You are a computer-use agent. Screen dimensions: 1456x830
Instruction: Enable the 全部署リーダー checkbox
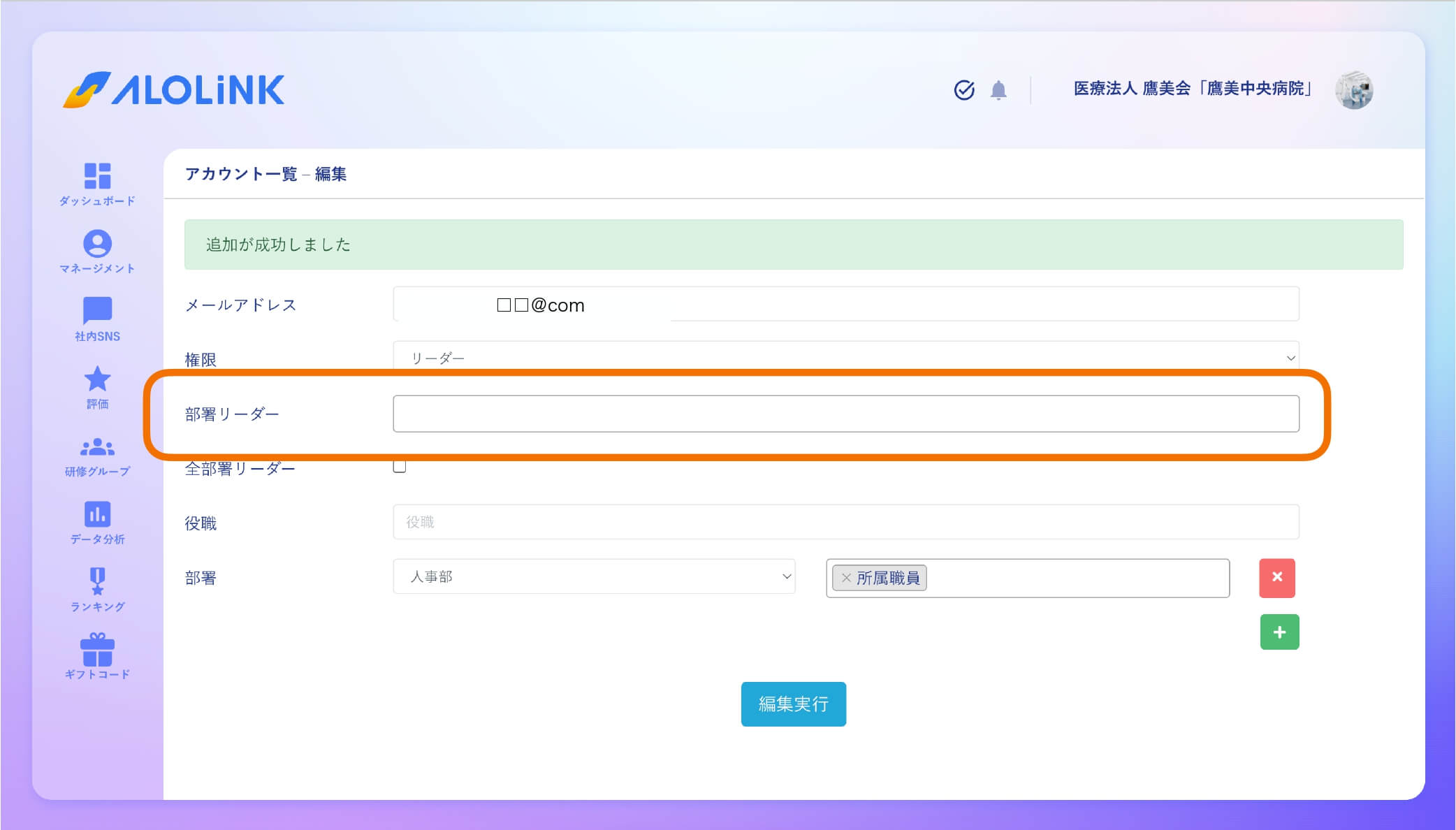pyautogui.click(x=400, y=467)
